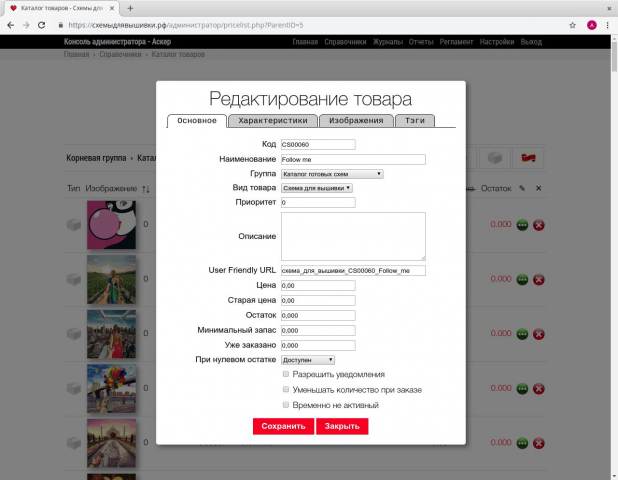Screen dimensions: 618x480
Task: Open the Вид товара dropdown
Action: coord(316,188)
